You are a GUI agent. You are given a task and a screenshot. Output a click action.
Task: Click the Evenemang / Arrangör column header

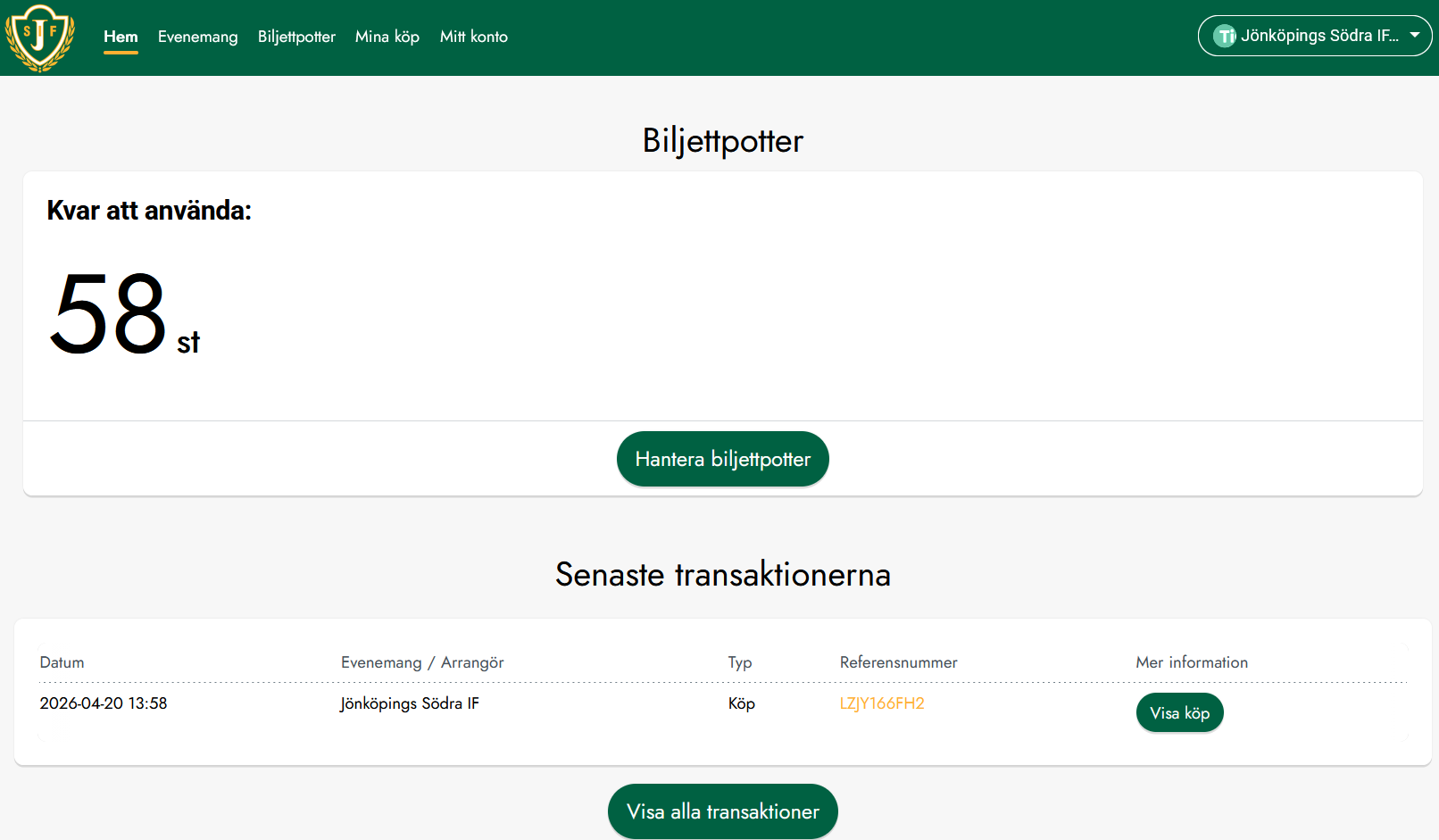coord(421,662)
